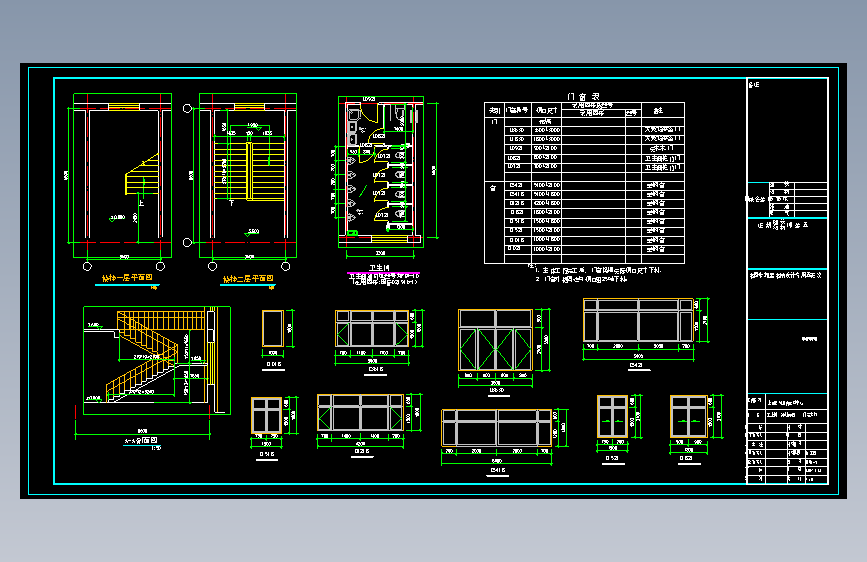Click the M0921 door tag at the washroom's top wall
867x562 pixels.
(x=369, y=100)
